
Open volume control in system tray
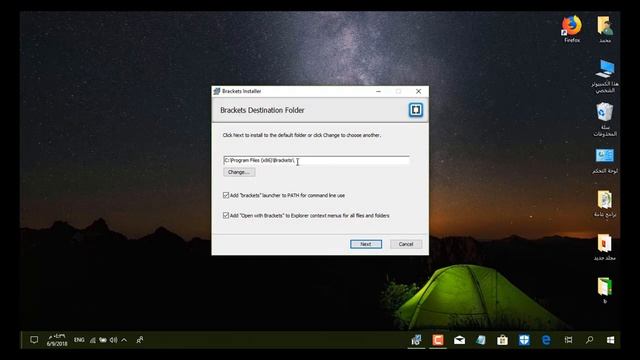click(113, 340)
